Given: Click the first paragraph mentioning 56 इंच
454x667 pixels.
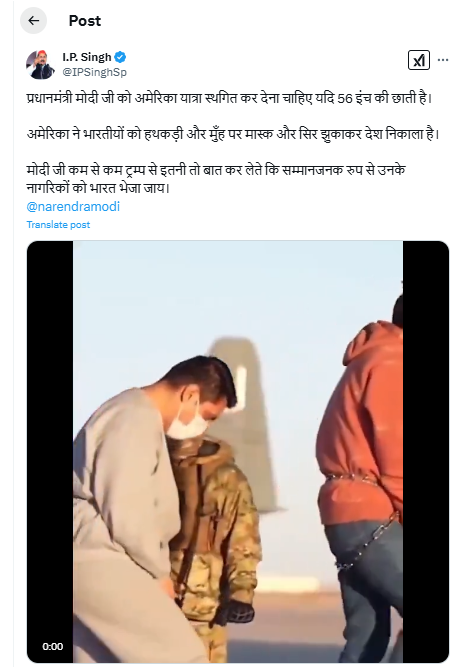Looking at the screenshot, I should (x=229, y=98).
